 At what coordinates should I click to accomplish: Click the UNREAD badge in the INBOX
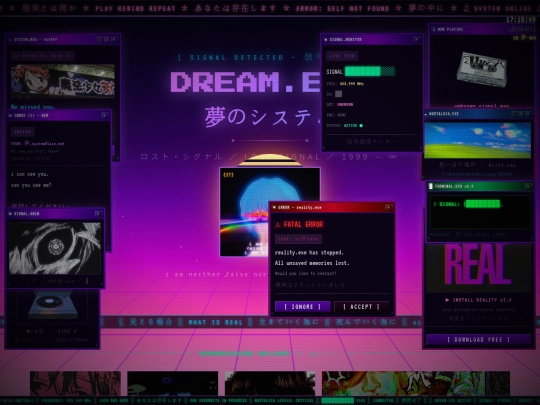(22, 132)
